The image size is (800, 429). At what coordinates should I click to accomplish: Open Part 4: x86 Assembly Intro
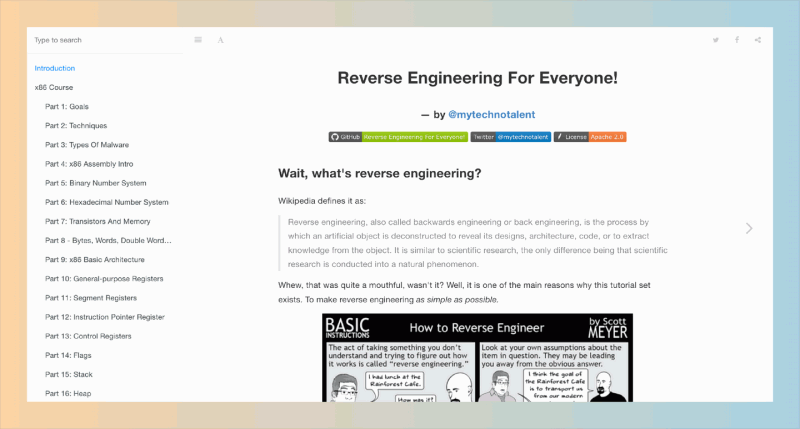tap(89, 164)
